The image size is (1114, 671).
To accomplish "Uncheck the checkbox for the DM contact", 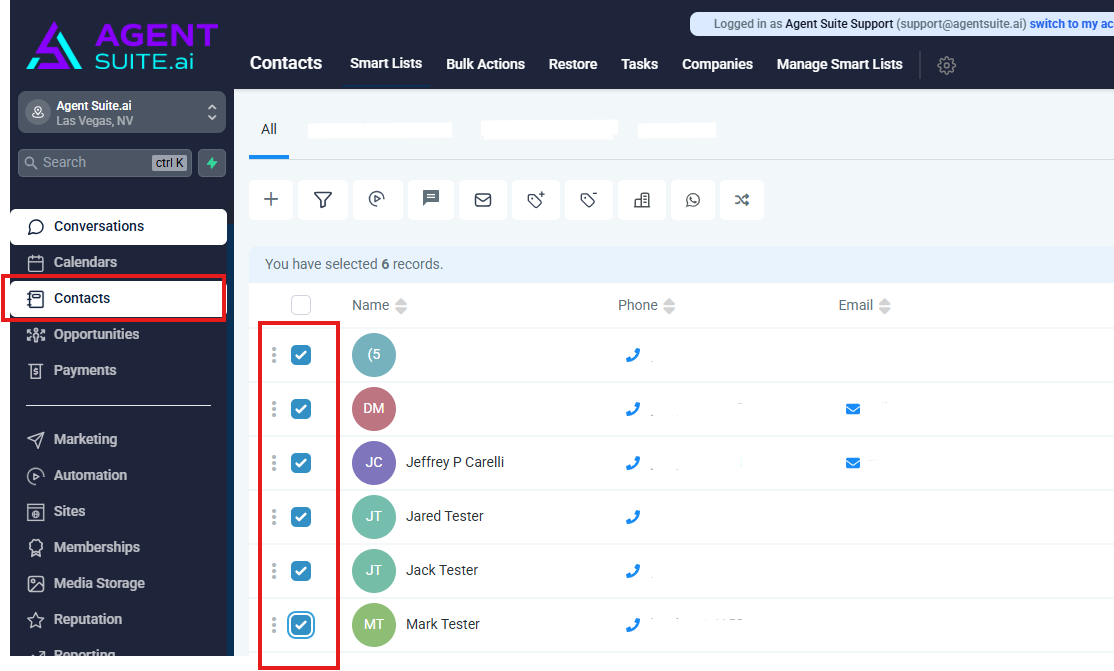I will tap(301, 409).
